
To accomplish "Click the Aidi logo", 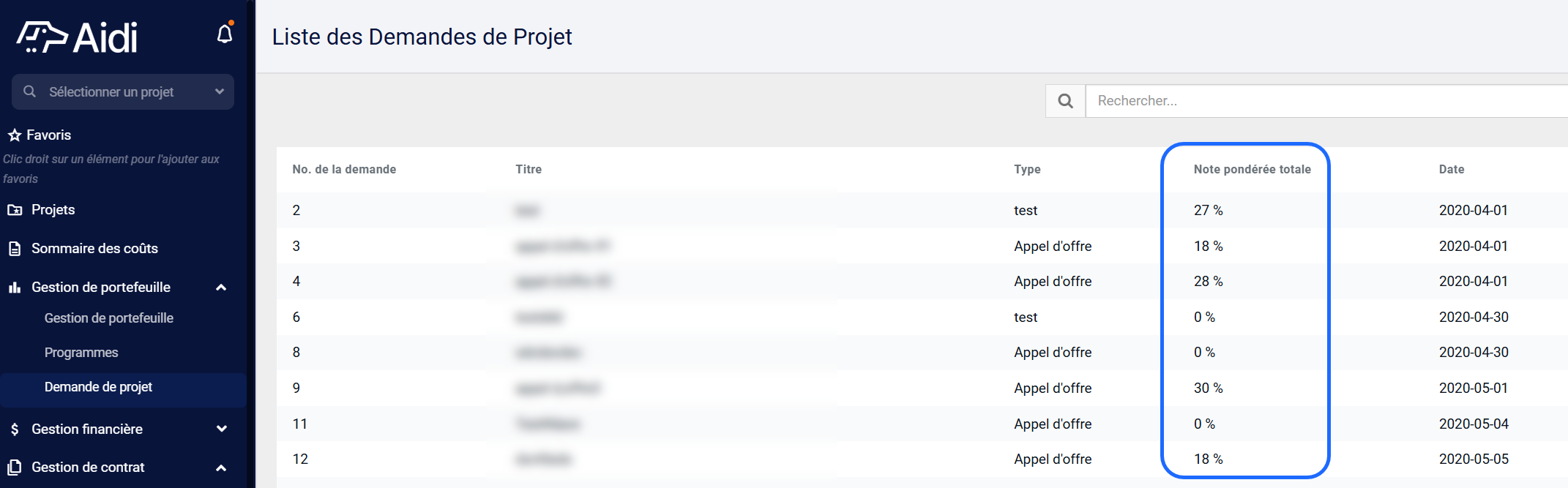I will coord(78,37).
